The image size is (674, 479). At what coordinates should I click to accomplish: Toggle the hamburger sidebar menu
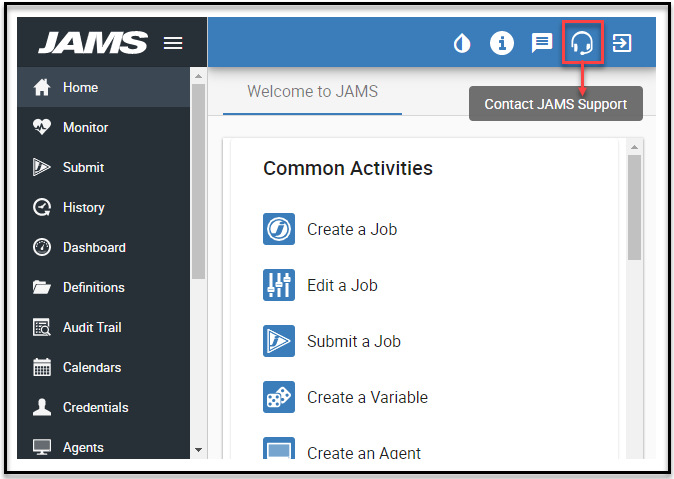pos(173,43)
